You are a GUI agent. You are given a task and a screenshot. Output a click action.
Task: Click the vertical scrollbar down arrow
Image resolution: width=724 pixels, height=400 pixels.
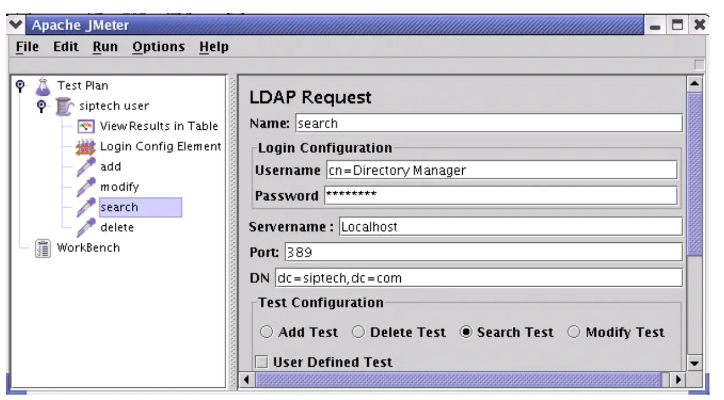pos(694,364)
